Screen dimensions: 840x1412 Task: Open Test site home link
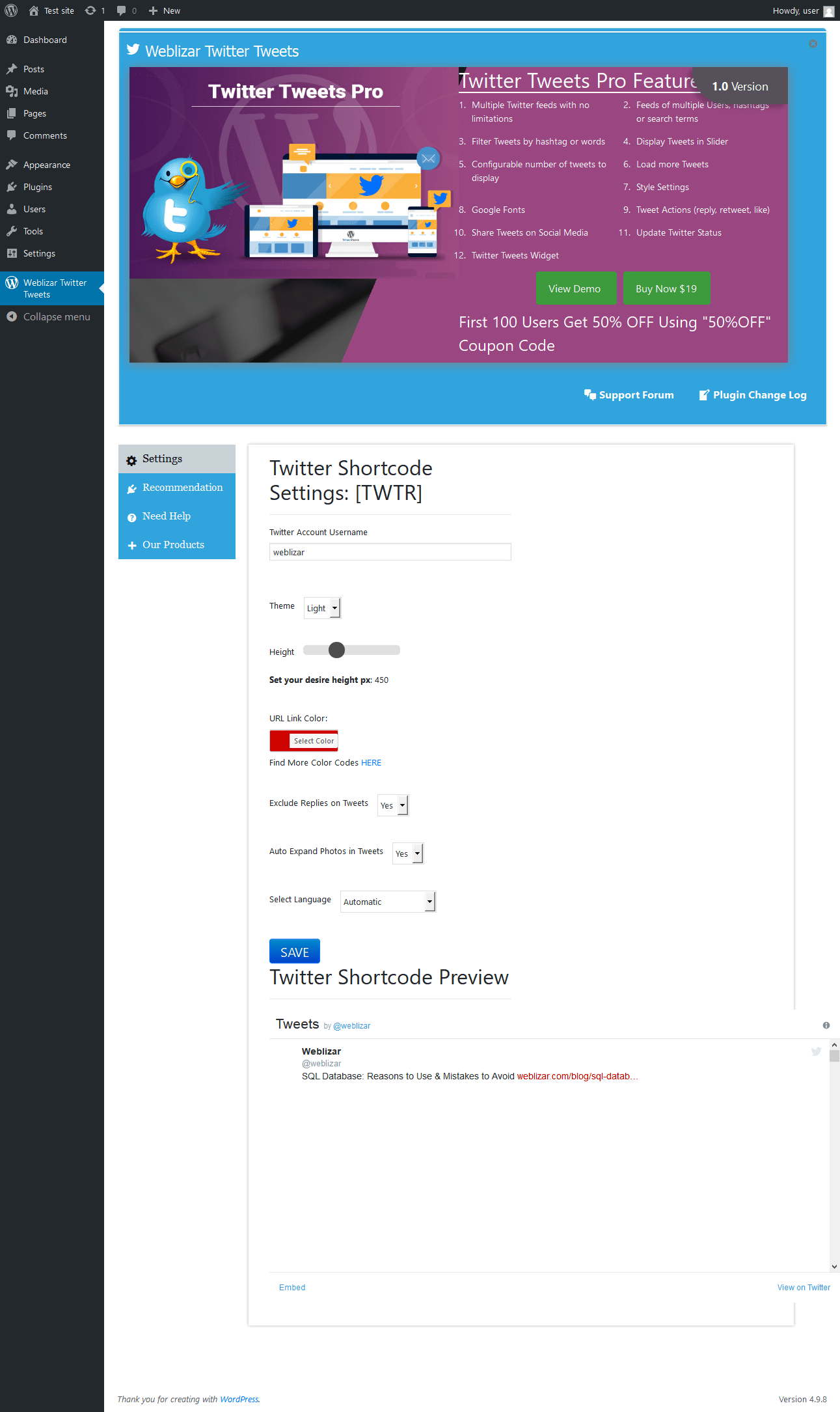point(51,10)
